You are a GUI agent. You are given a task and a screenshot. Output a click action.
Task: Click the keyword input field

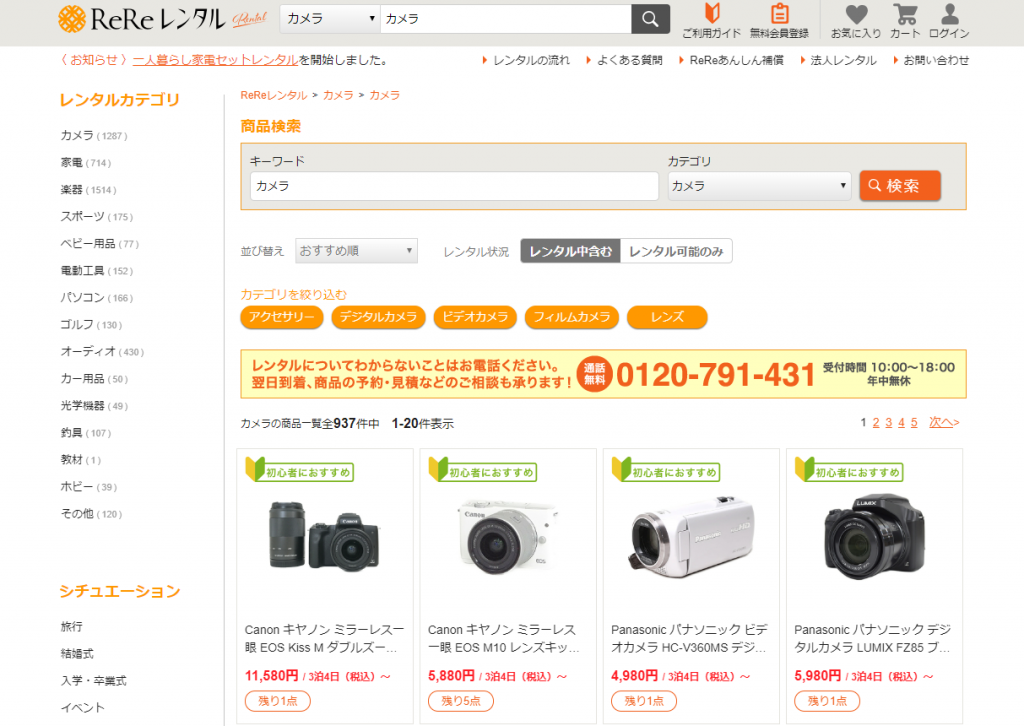(x=454, y=186)
